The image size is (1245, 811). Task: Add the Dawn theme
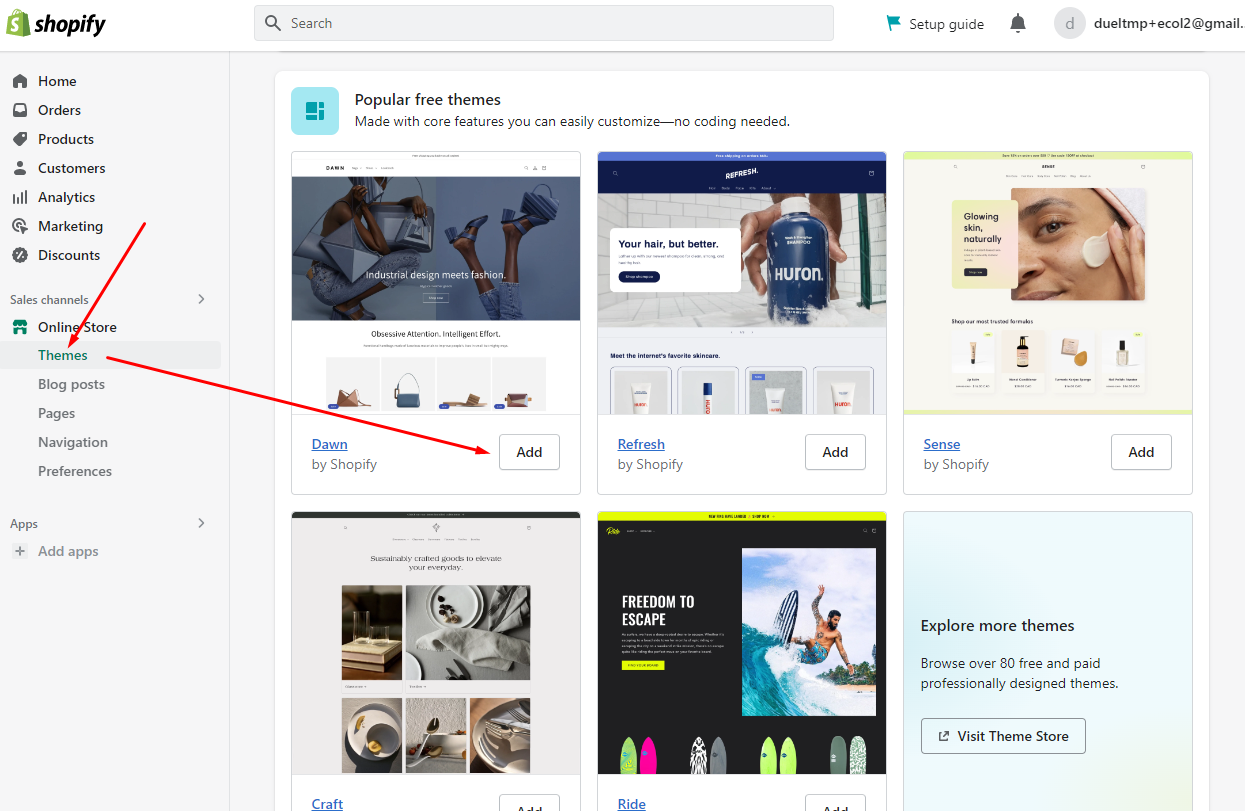coord(529,452)
